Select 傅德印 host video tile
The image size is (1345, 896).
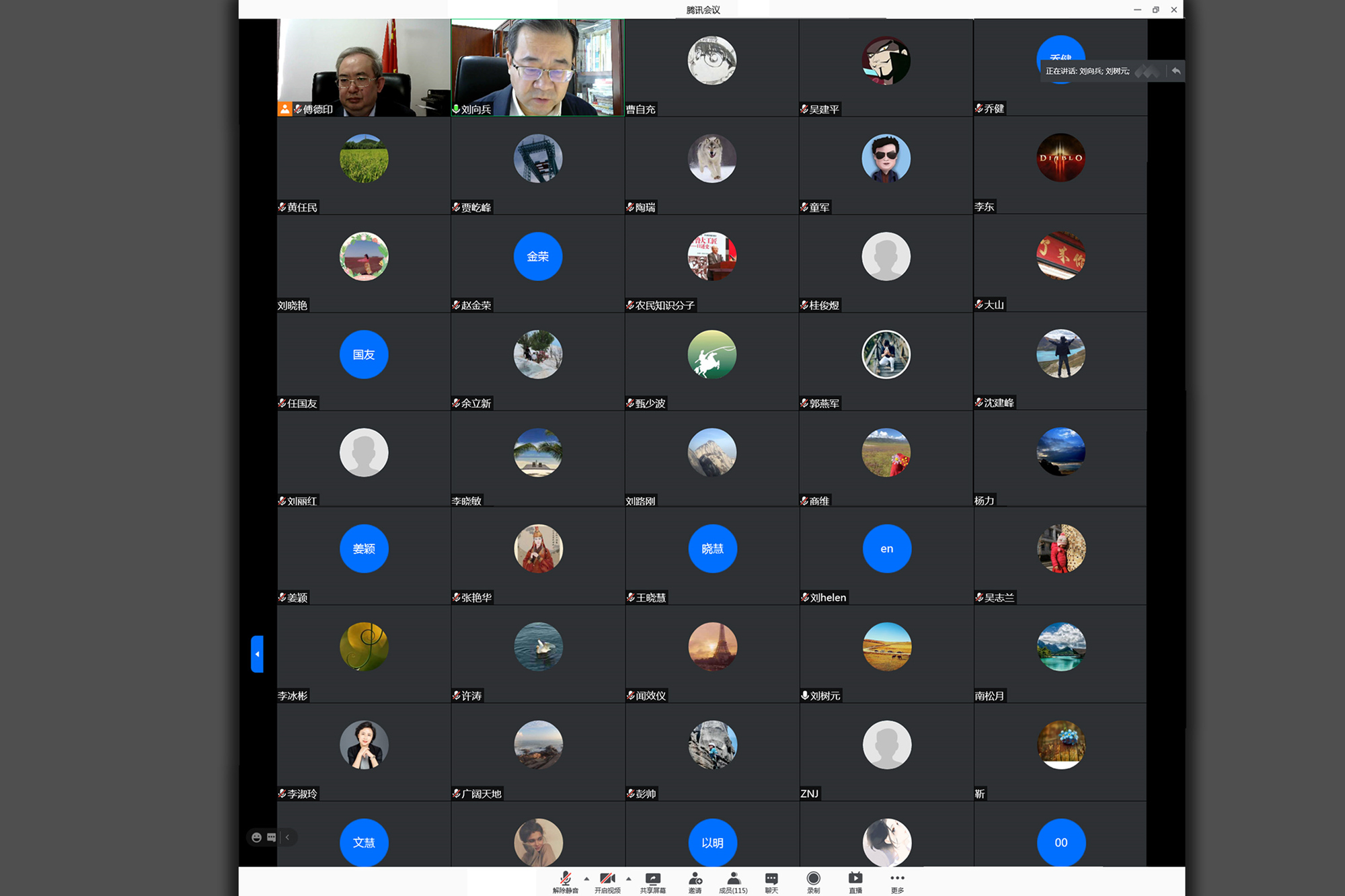[363, 67]
